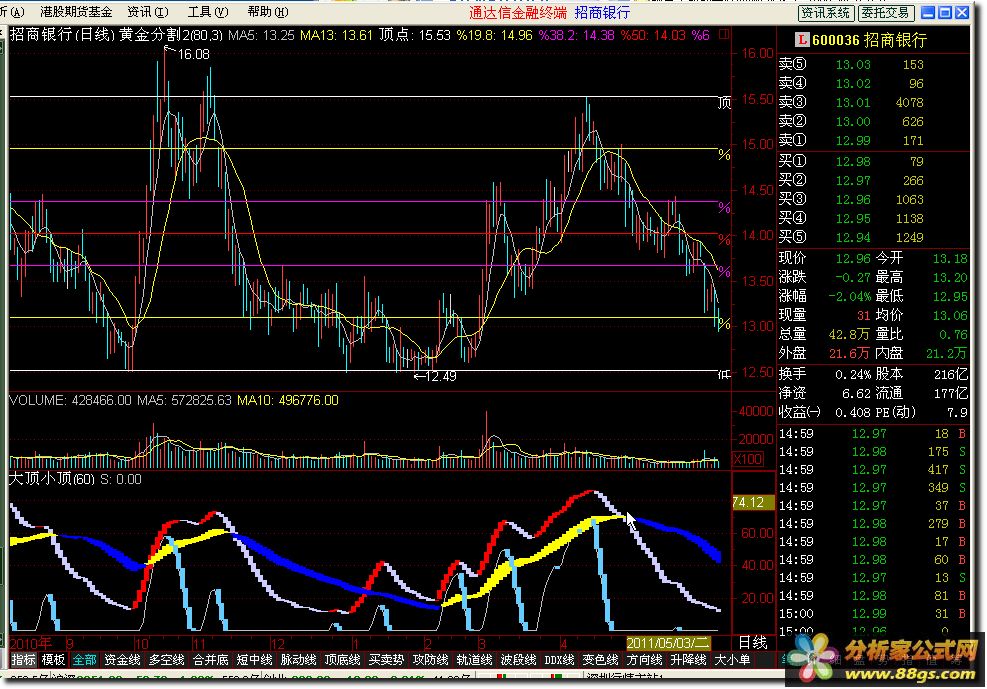Switch to the 模板 tab
This screenshot has height=689, width=987.
point(53,660)
